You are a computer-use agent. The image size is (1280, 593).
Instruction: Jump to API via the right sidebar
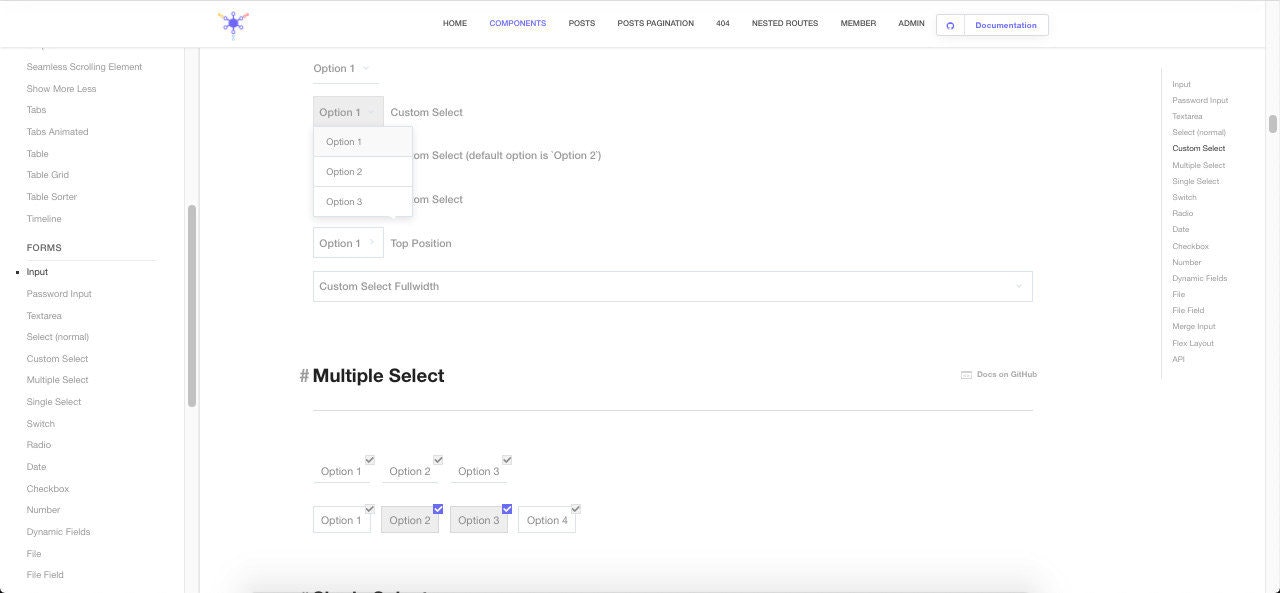[1178, 359]
